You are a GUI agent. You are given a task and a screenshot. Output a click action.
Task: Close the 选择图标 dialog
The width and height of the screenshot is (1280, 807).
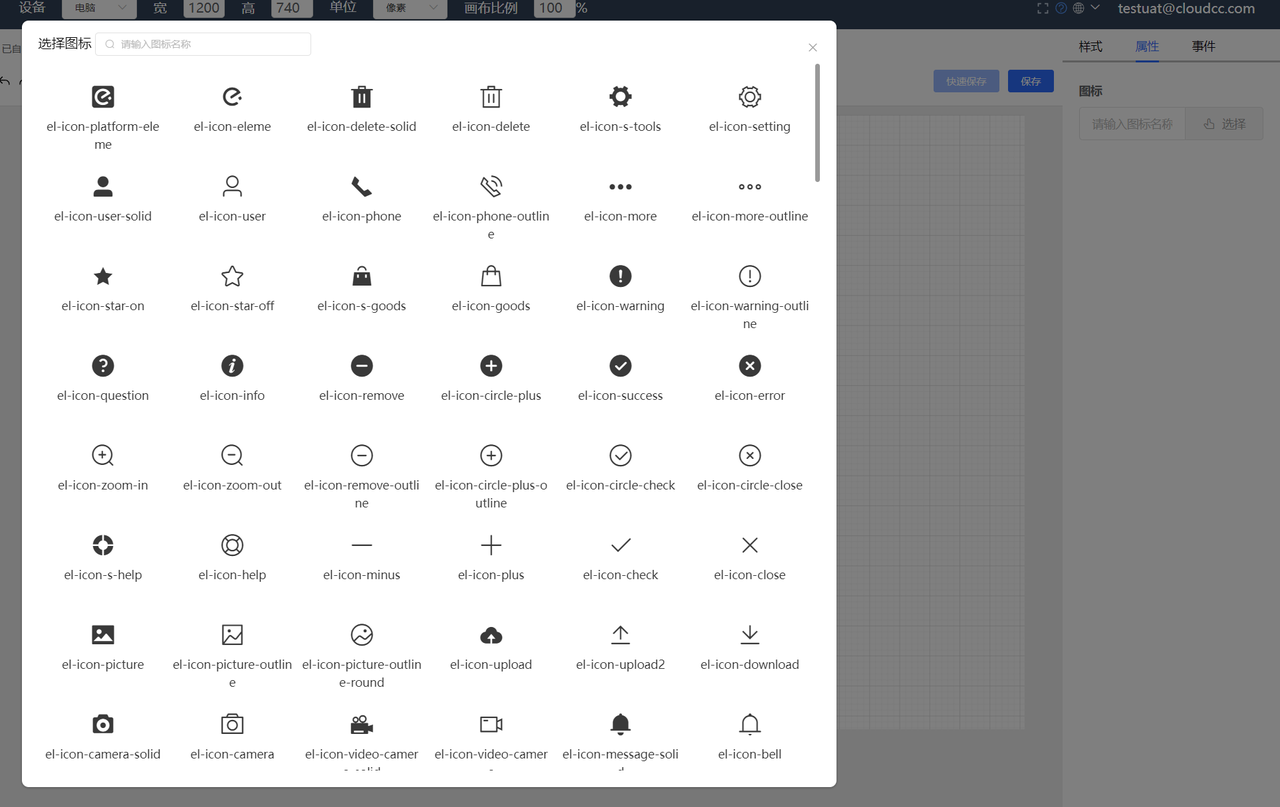[812, 48]
